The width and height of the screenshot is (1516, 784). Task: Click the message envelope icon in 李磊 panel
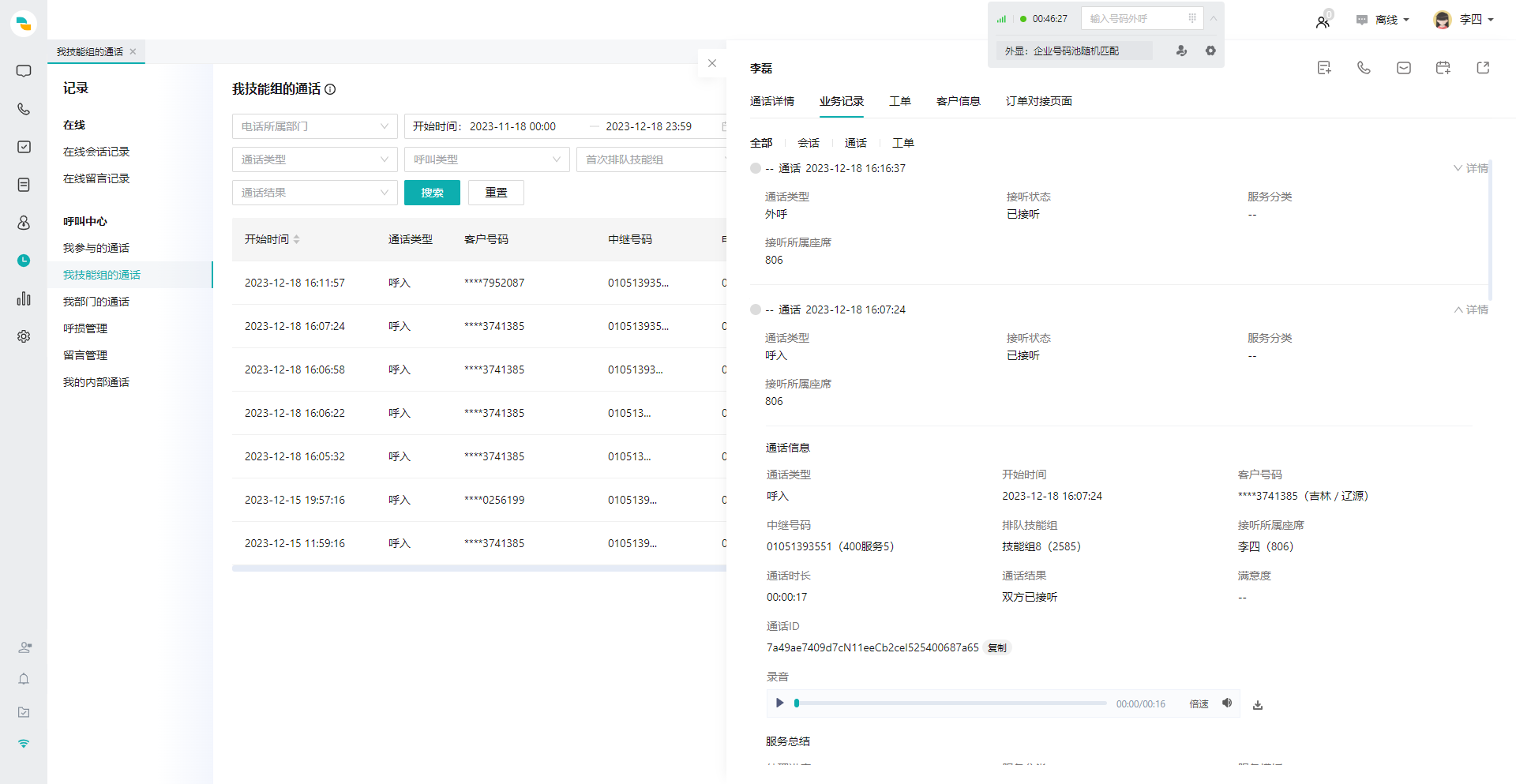pyautogui.click(x=1404, y=68)
